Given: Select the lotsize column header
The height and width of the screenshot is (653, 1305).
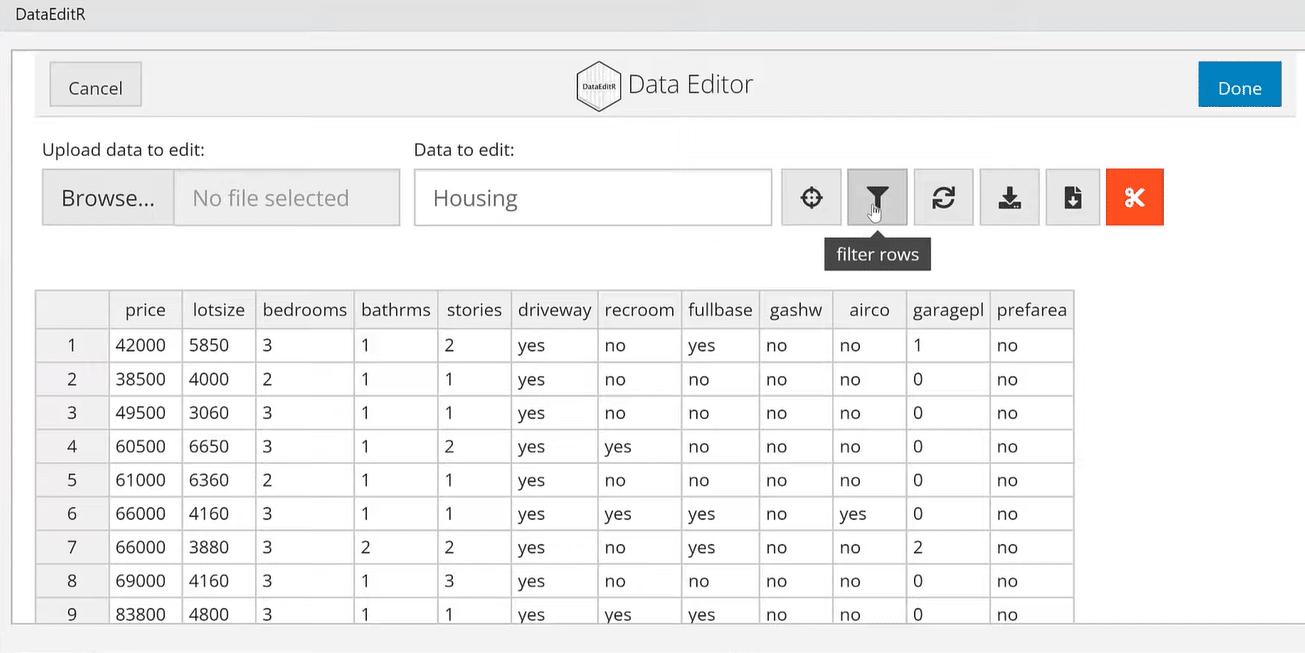Looking at the screenshot, I should click(x=219, y=310).
